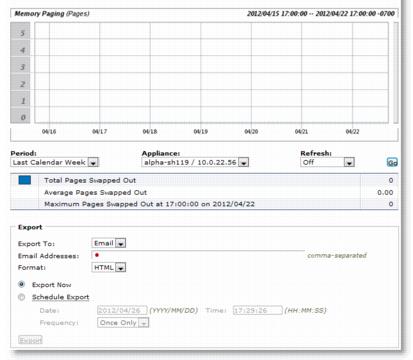The width and height of the screenshot is (413, 360).
Task: Open the Format dropdown showing HTML
Action: [x=109, y=267]
